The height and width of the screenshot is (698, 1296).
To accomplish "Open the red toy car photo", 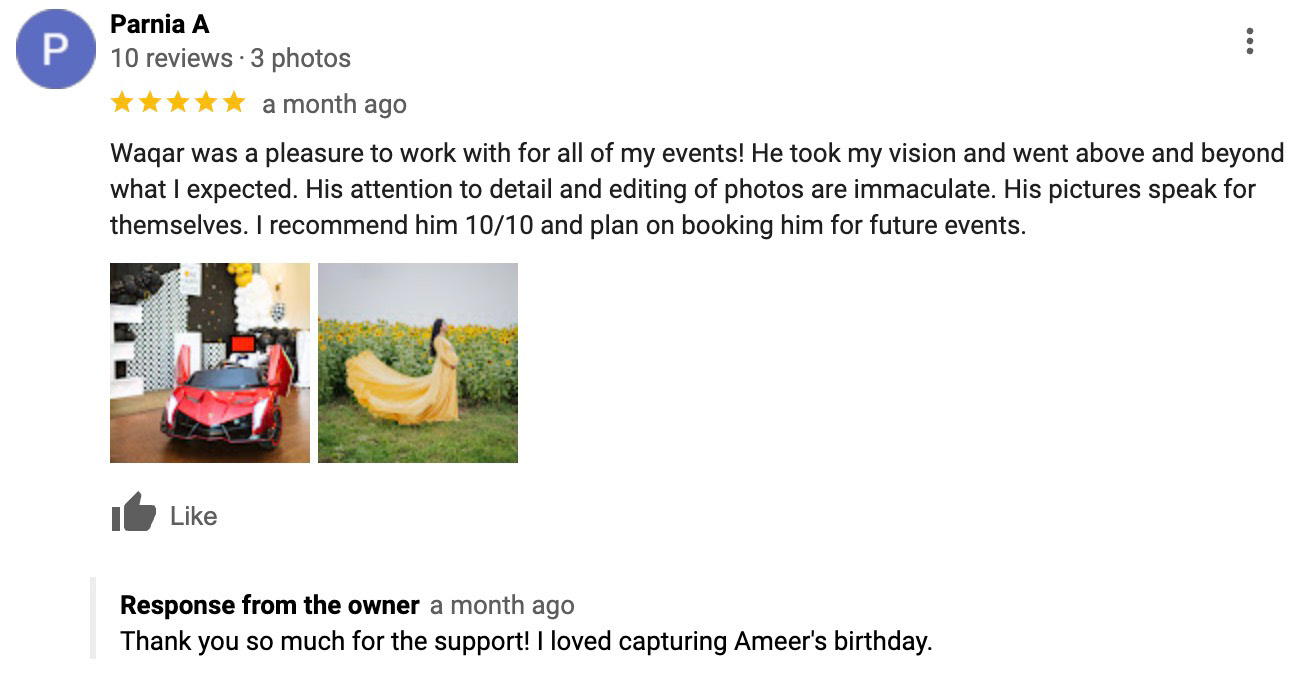I will click(x=210, y=363).
